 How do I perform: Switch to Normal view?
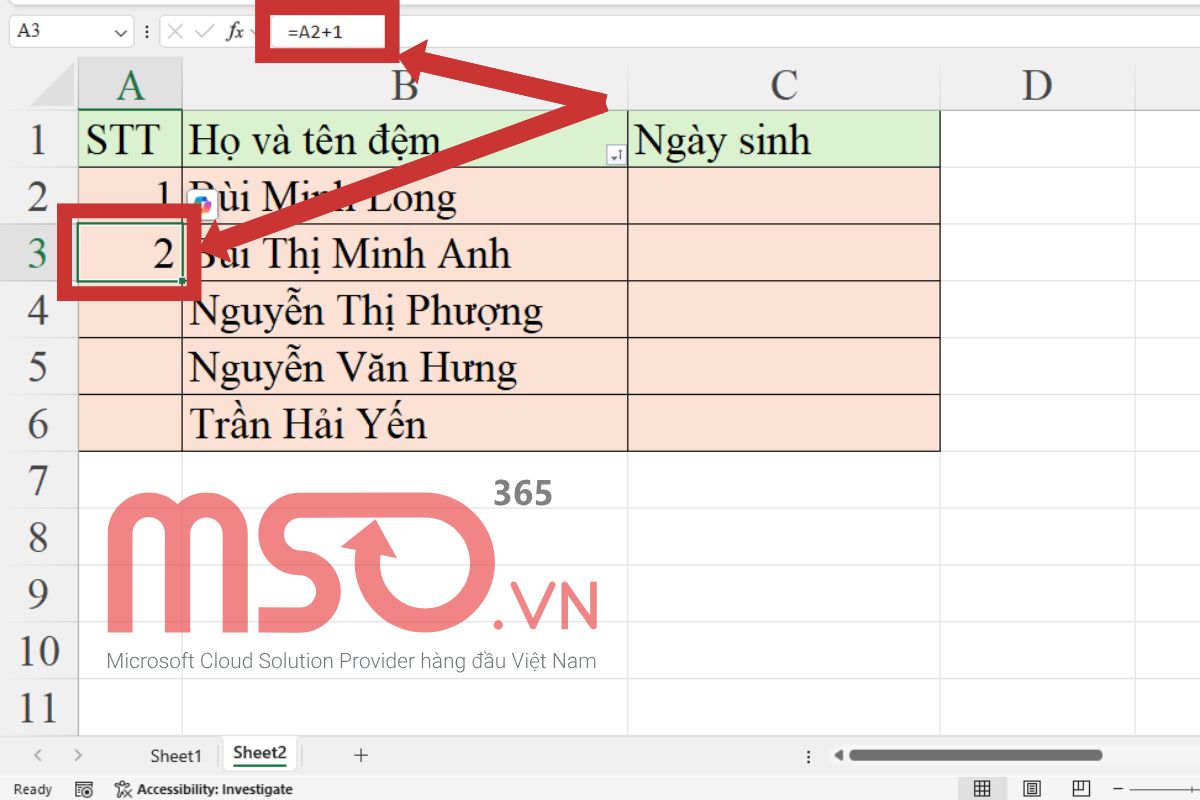coord(982,789)
